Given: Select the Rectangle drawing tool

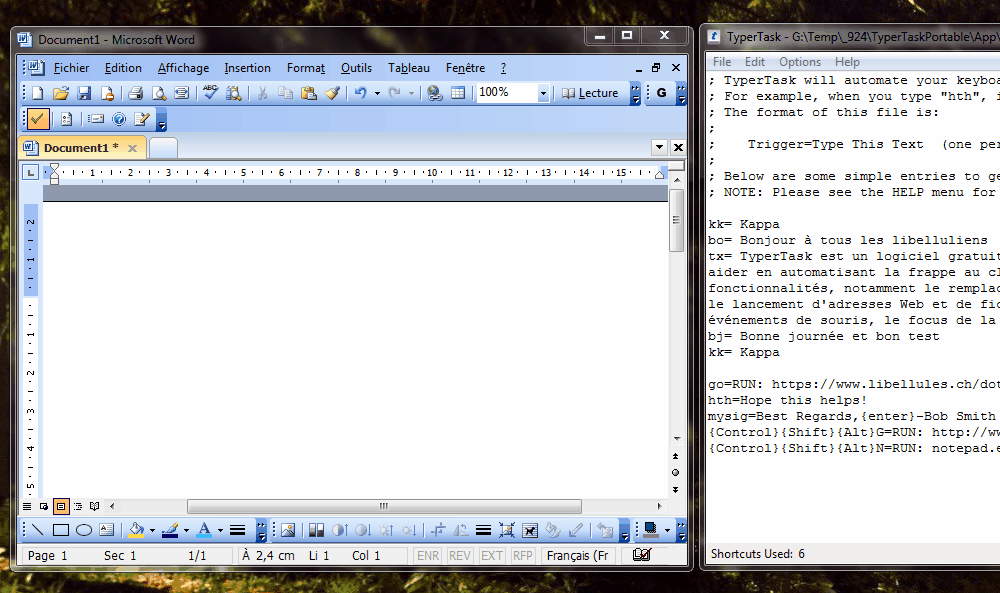Looking at the screenshot, I should [61, 530].
